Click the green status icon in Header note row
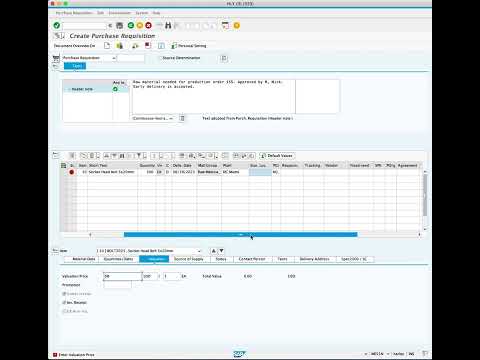The width and height of the screenshot is (480, 360). tap(115, 89)
